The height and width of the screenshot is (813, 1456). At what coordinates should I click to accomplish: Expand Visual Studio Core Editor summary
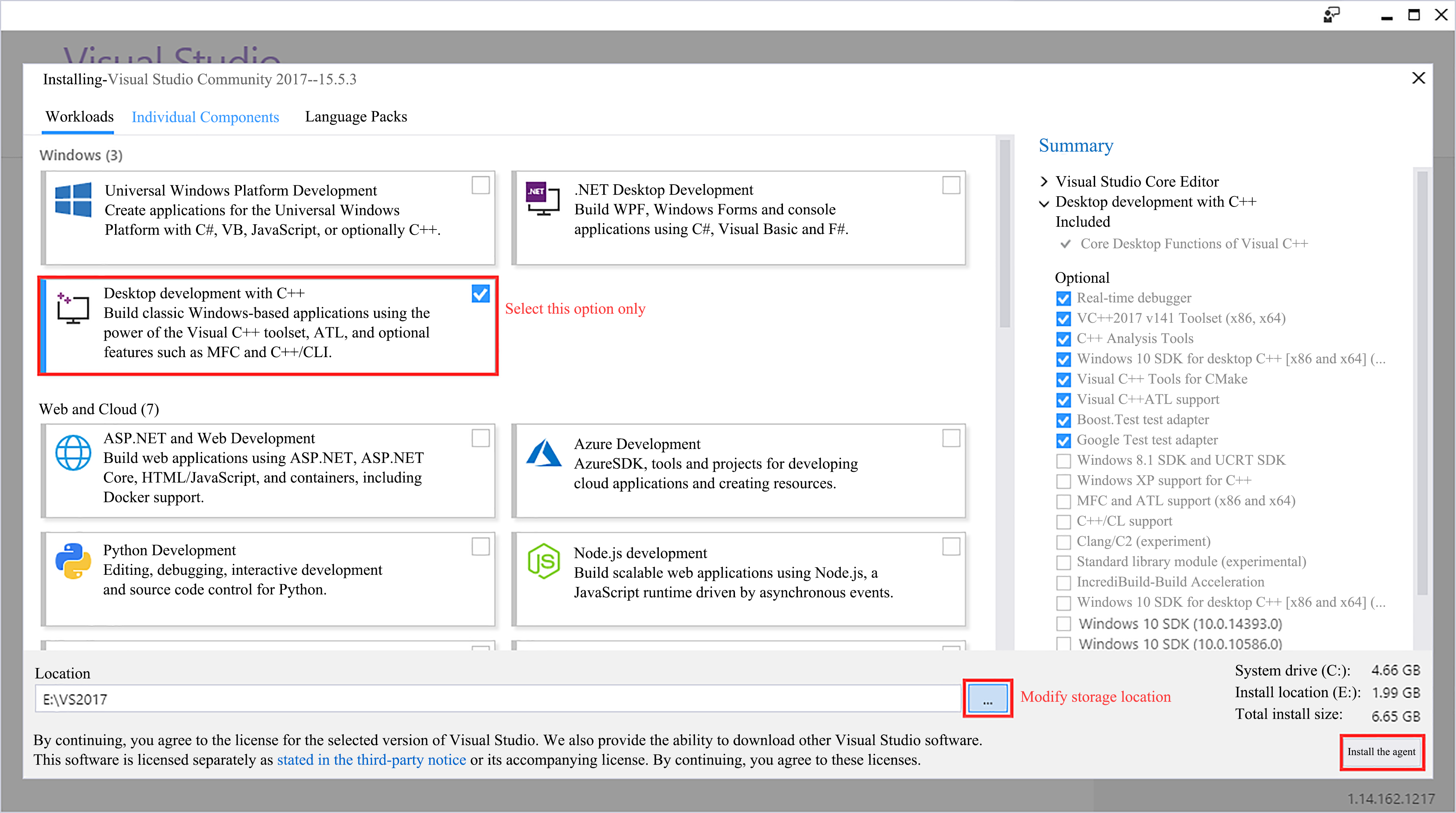click(1044, 182)
